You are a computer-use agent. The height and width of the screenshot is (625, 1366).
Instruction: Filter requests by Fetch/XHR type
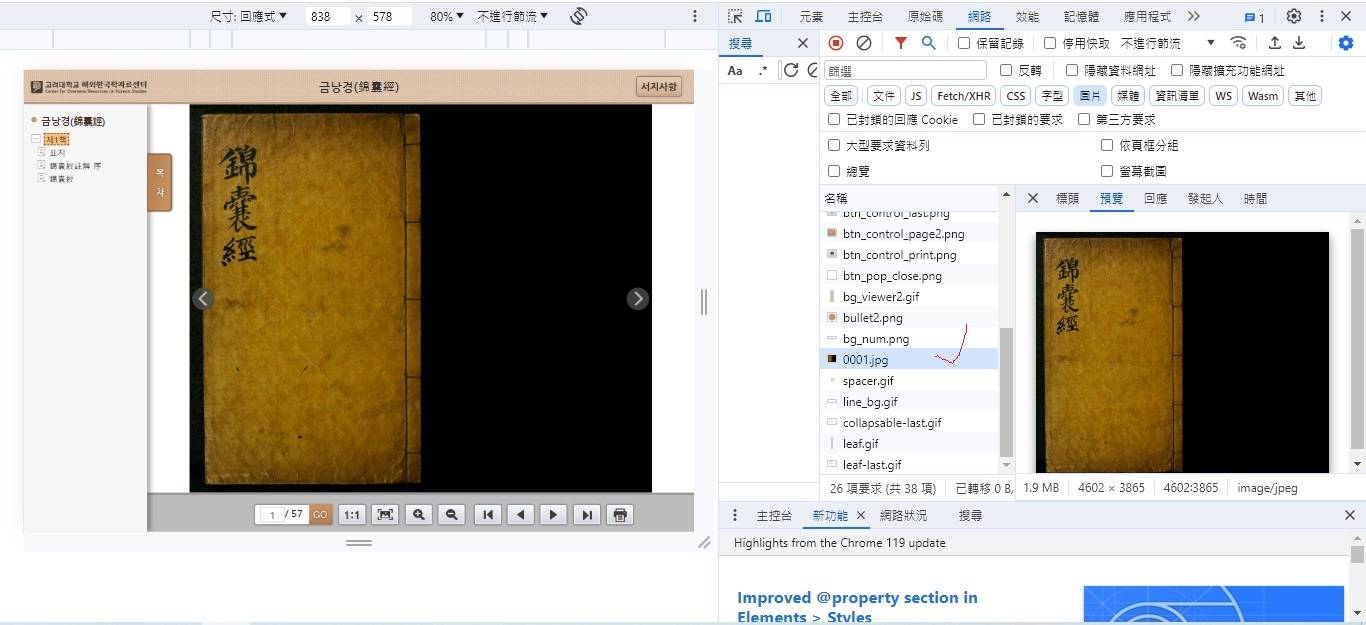pyautogui.click(x=964, y=96)
